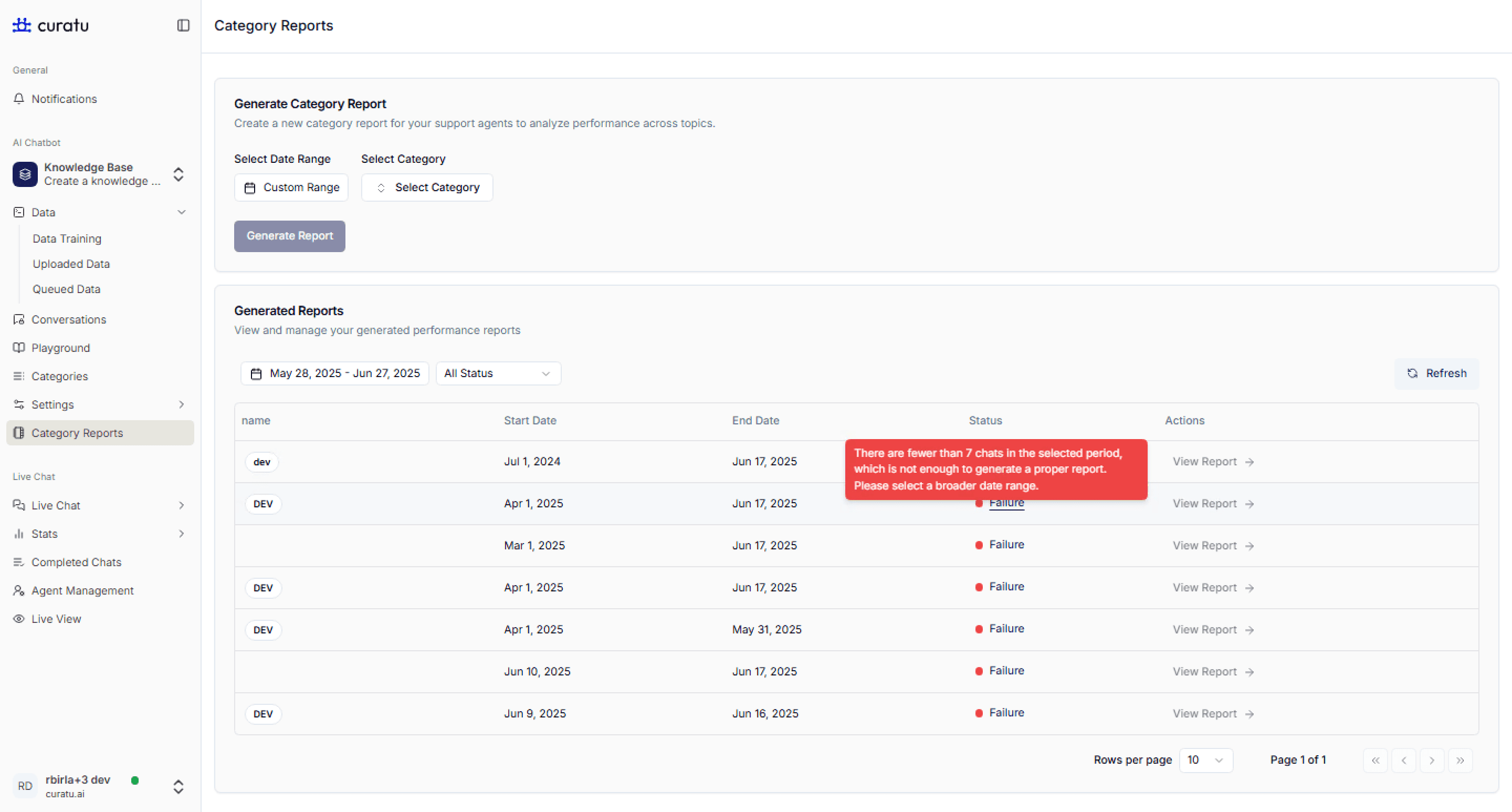Click the lowercase dev category badge
This screenshot has height=812, width=1512.
[x=262, y=462]
